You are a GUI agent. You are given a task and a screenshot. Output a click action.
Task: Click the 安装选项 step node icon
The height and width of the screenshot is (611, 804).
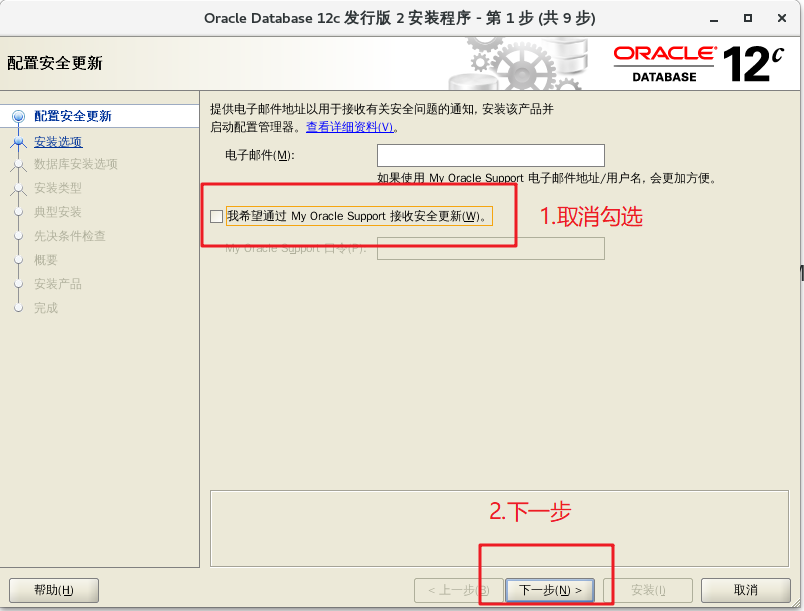18,141
